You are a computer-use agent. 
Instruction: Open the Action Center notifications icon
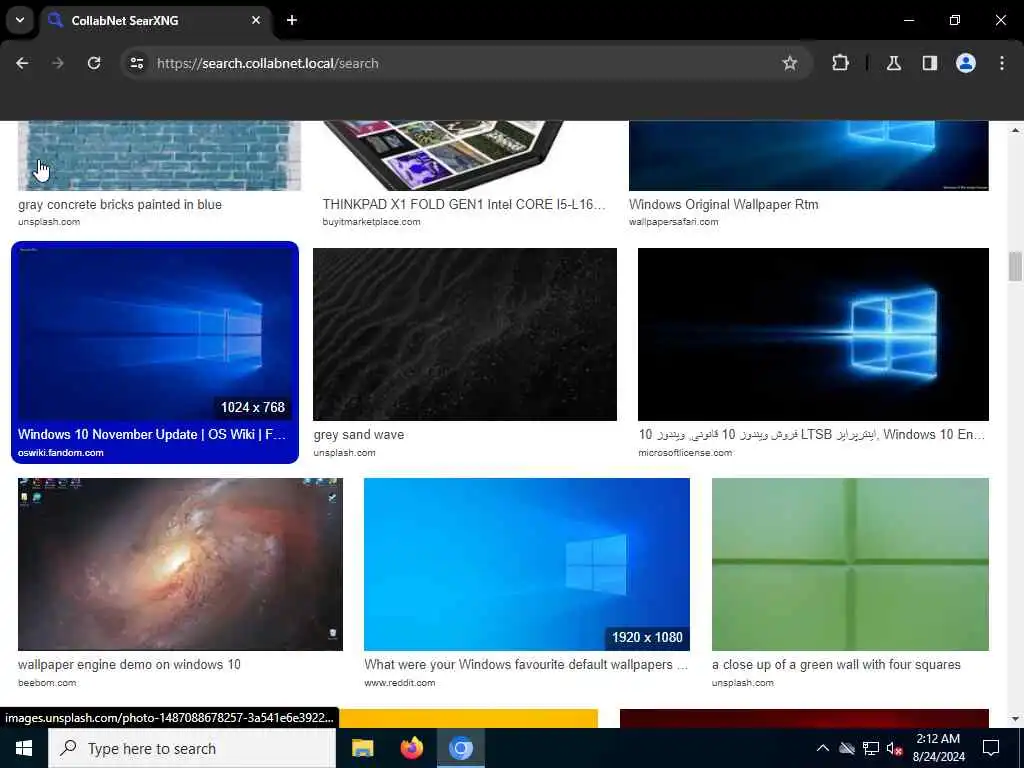pos(991,748)
